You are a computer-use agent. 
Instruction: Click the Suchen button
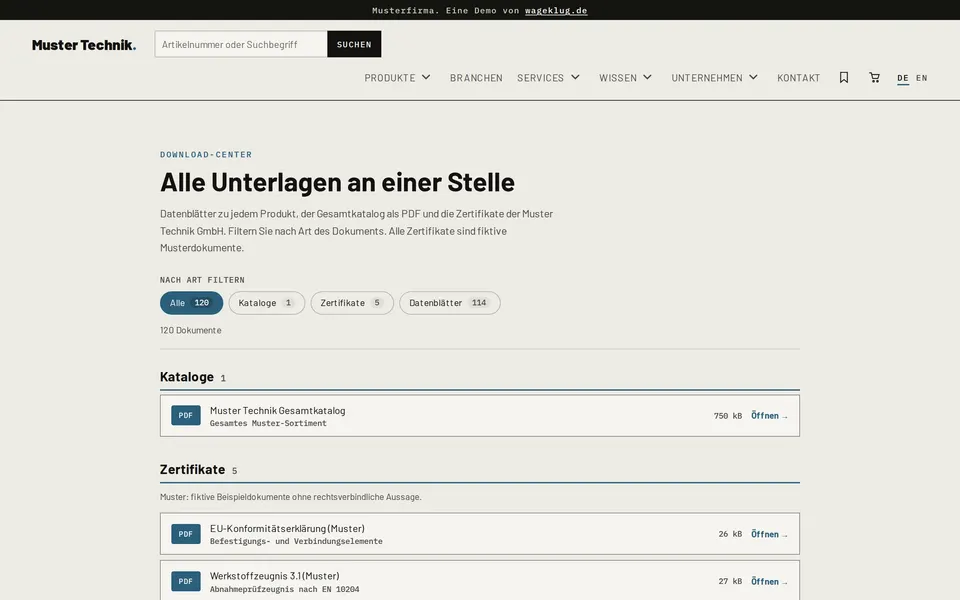(354, 44)
